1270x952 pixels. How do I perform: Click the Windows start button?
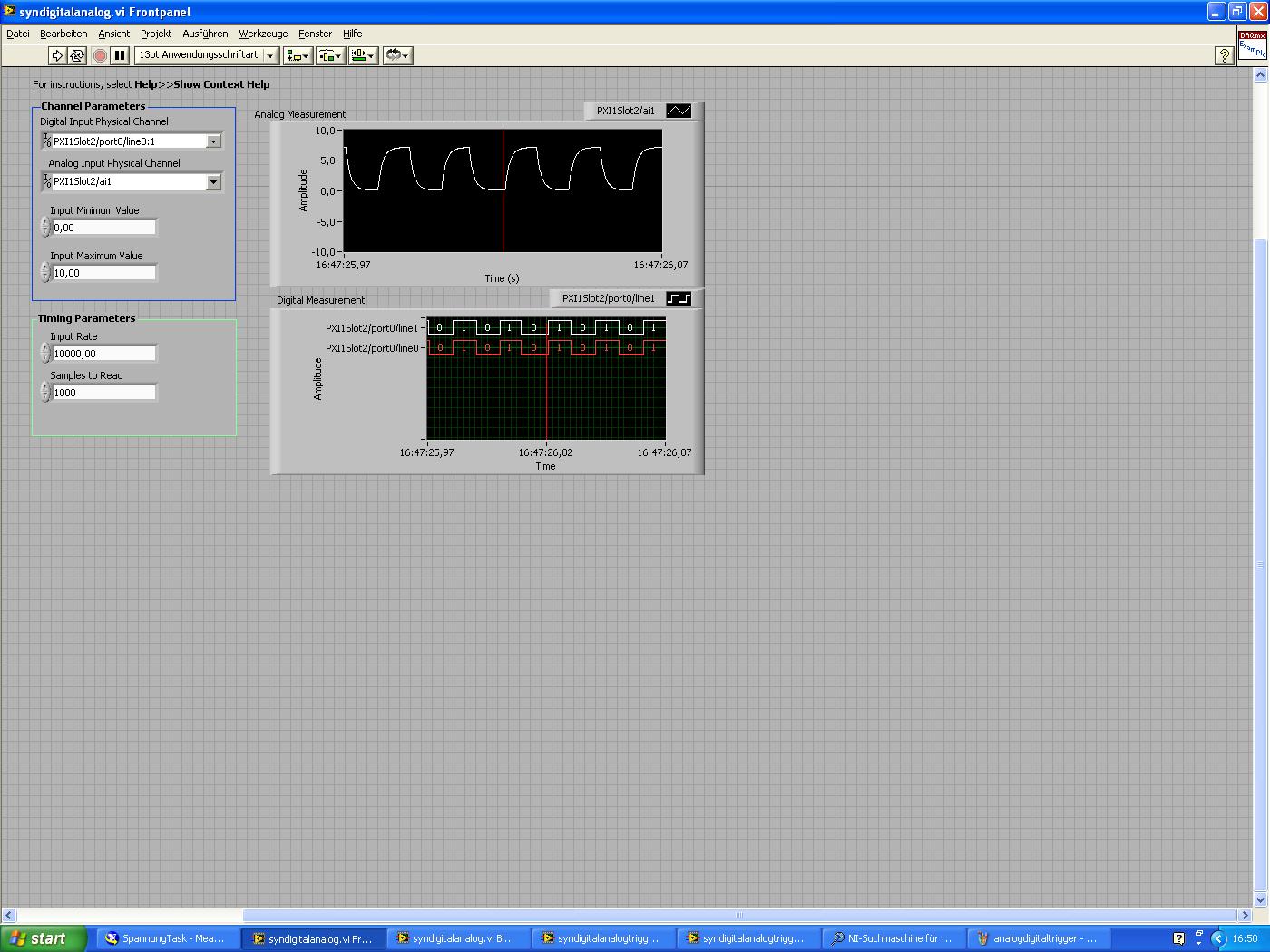tap(43, 938)
